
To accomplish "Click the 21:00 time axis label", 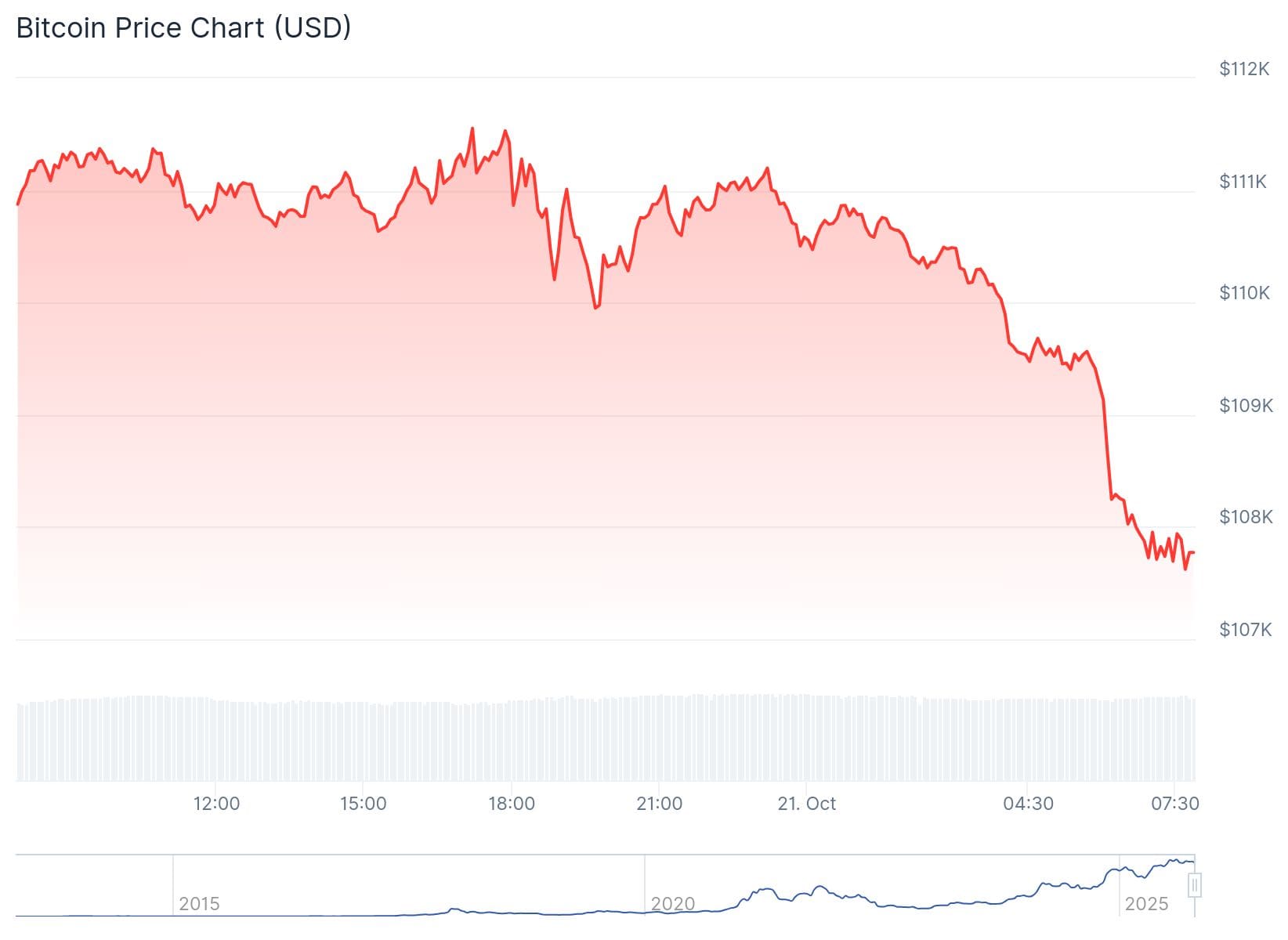I will pyautogui.click(x=659, y=804).
